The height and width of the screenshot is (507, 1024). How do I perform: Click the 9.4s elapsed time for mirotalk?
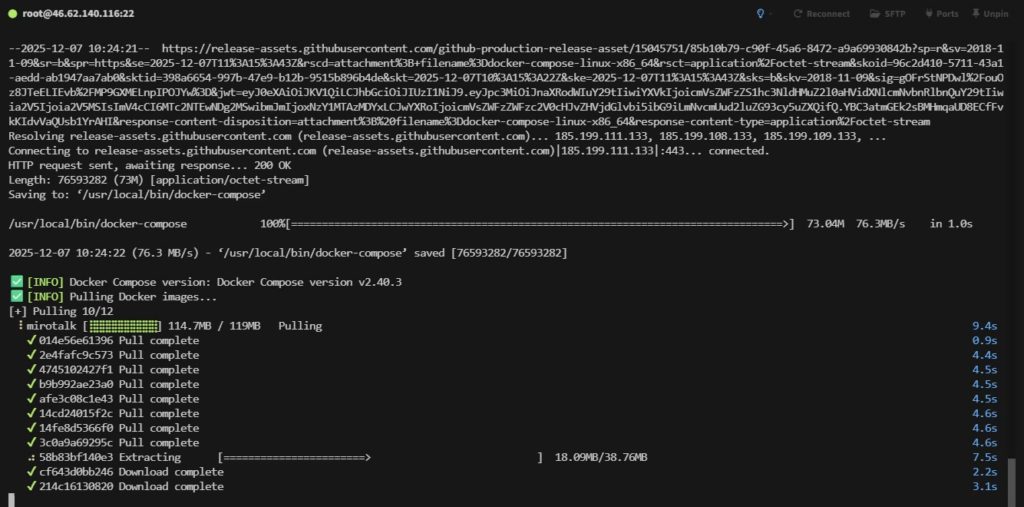pyautogui.click(x=985, y=326)
